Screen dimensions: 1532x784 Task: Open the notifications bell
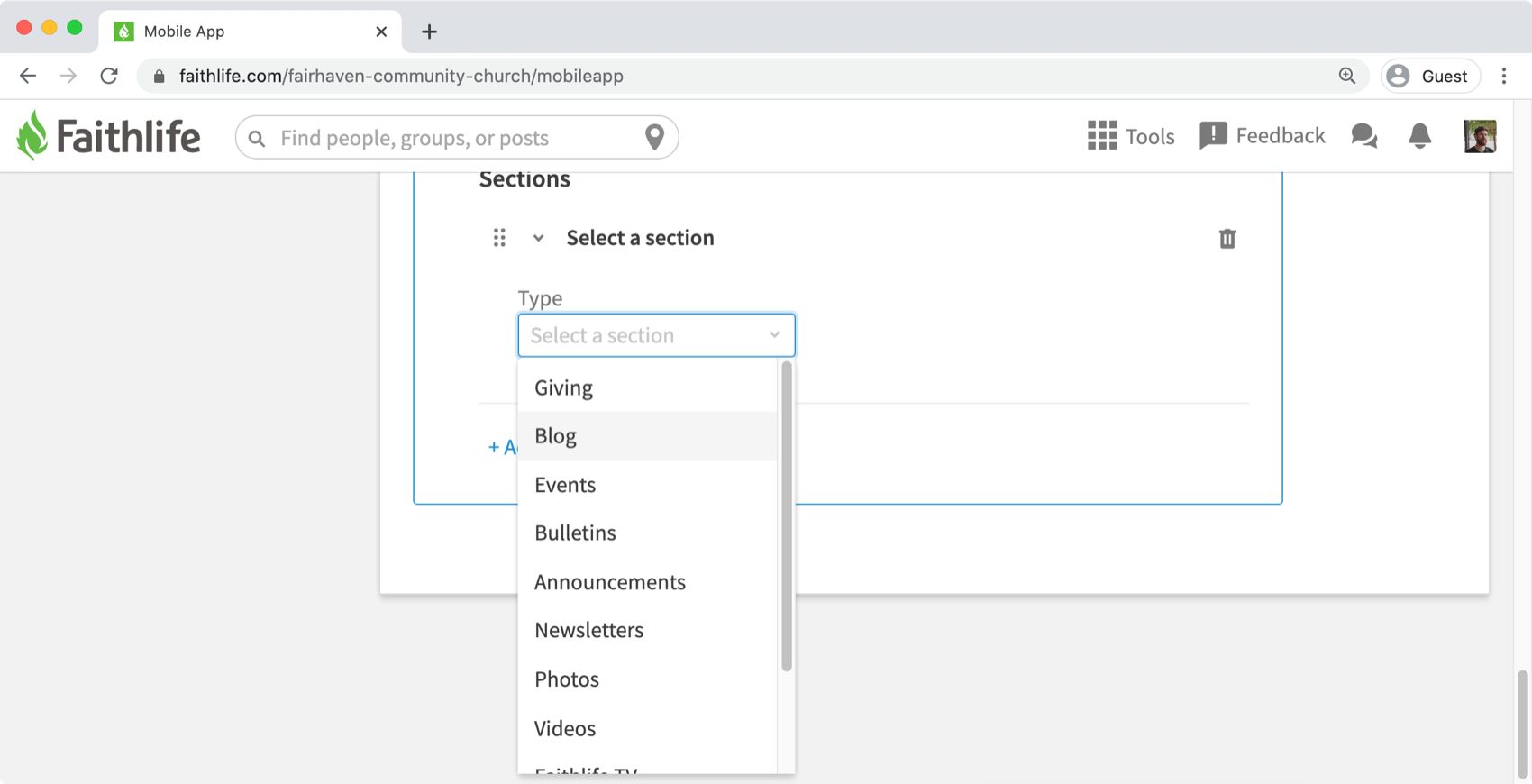tap(1419, 136)
